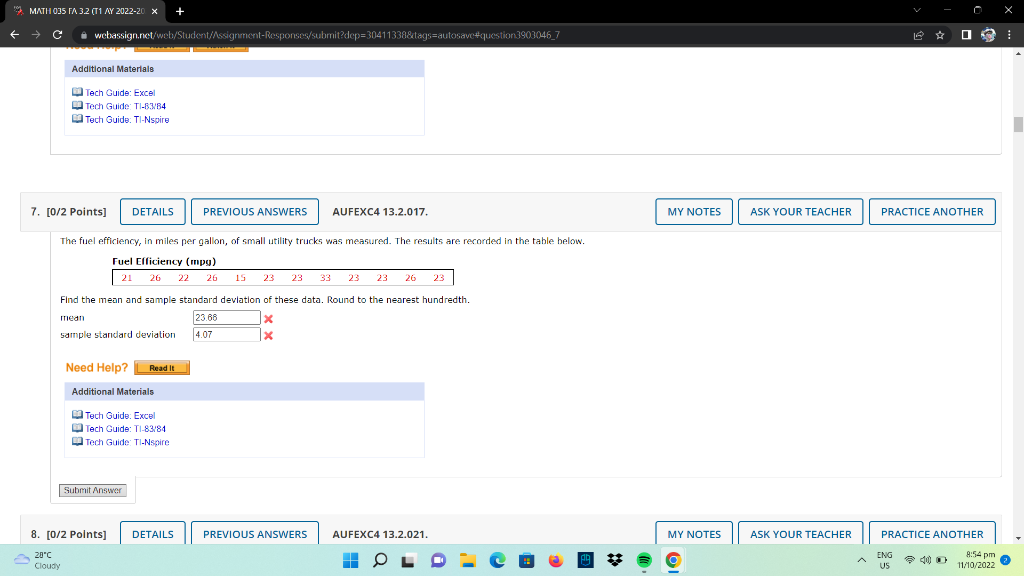Screen dimensions: 1024x576
Task: Open a new browser tab
Action: pyautogui.click(x=180, y=11)
